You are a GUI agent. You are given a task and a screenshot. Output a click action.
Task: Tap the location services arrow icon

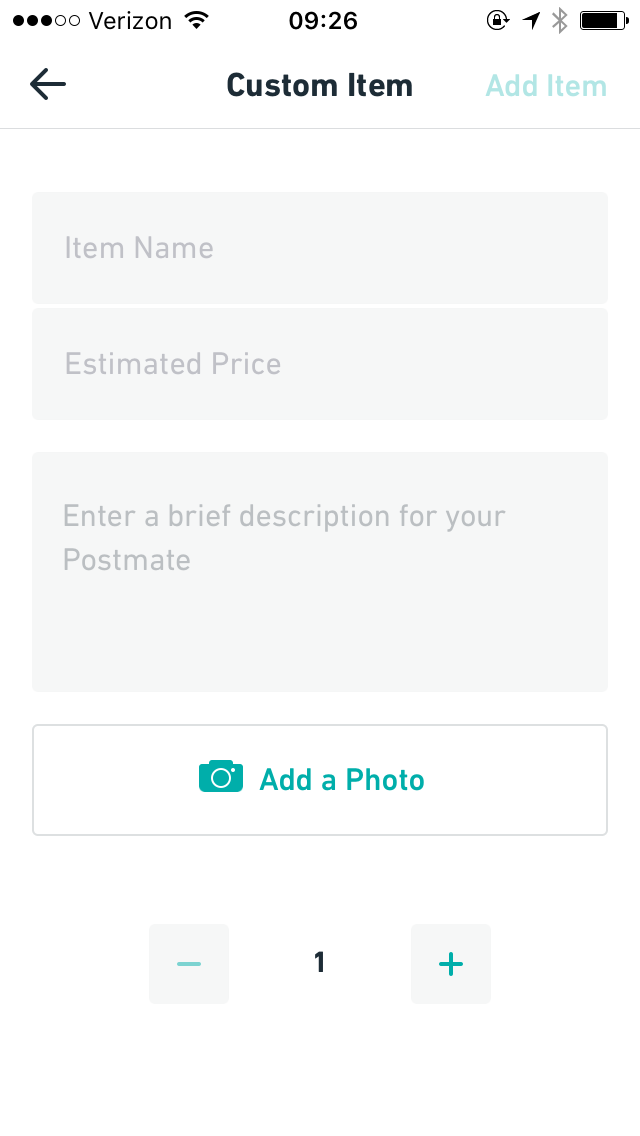[x=530, y=20]
